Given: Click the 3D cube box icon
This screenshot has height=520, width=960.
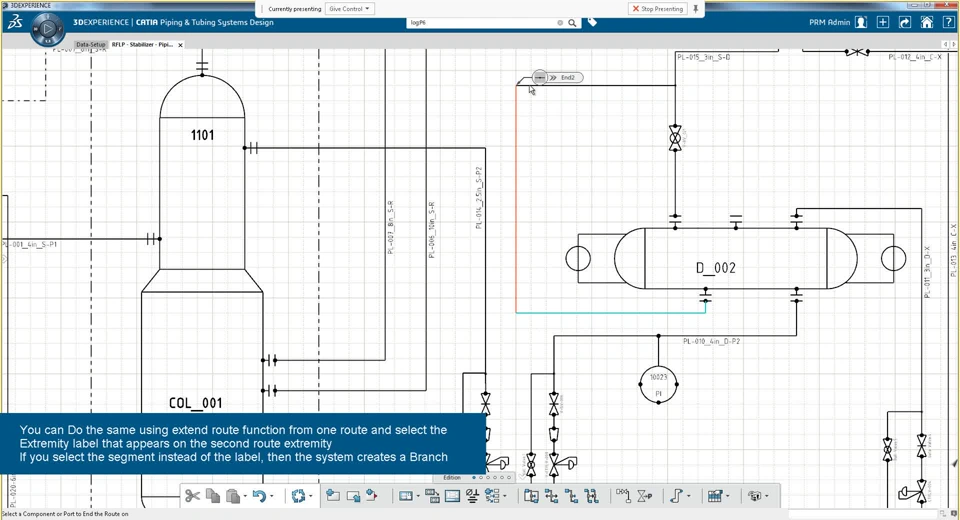Looking at the screenshot, I should click(x=754, y=496).
